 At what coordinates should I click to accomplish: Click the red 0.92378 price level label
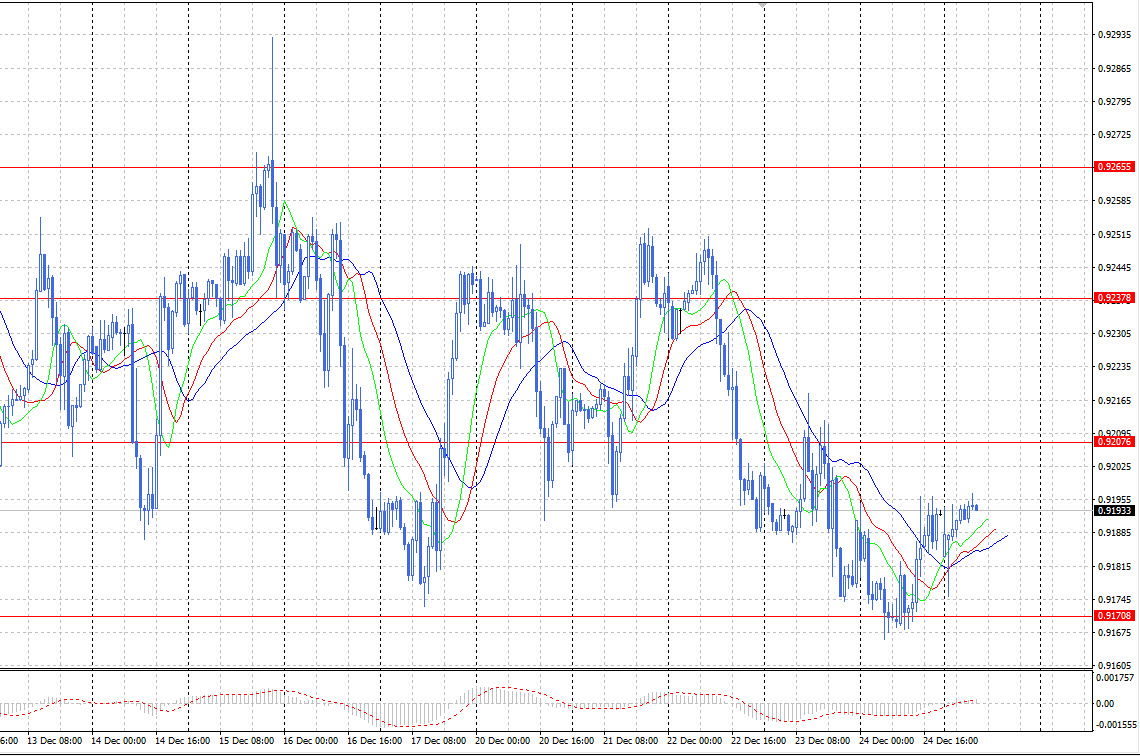1114,298
